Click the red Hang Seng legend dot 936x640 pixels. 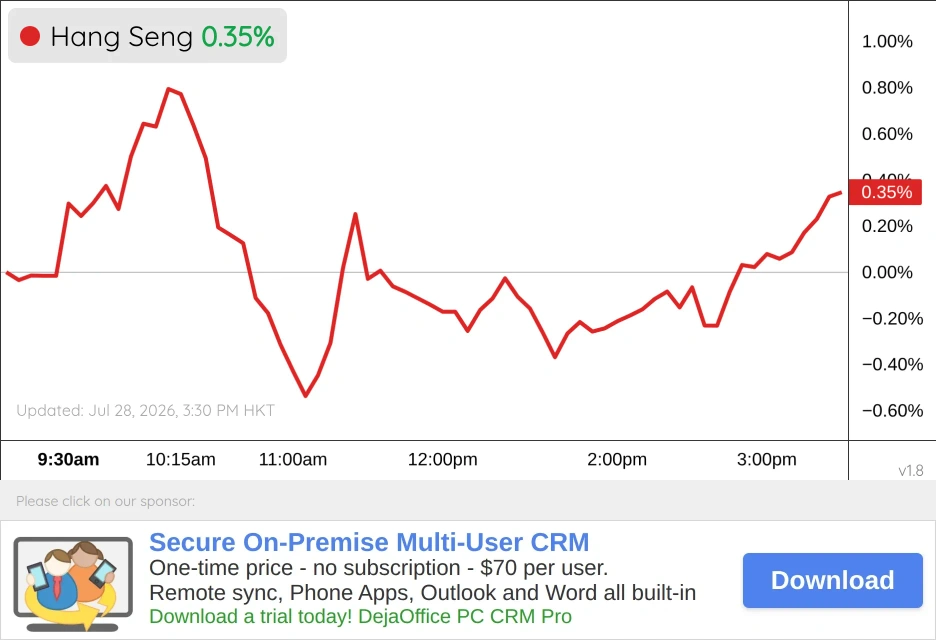click(x=30, y=36)
